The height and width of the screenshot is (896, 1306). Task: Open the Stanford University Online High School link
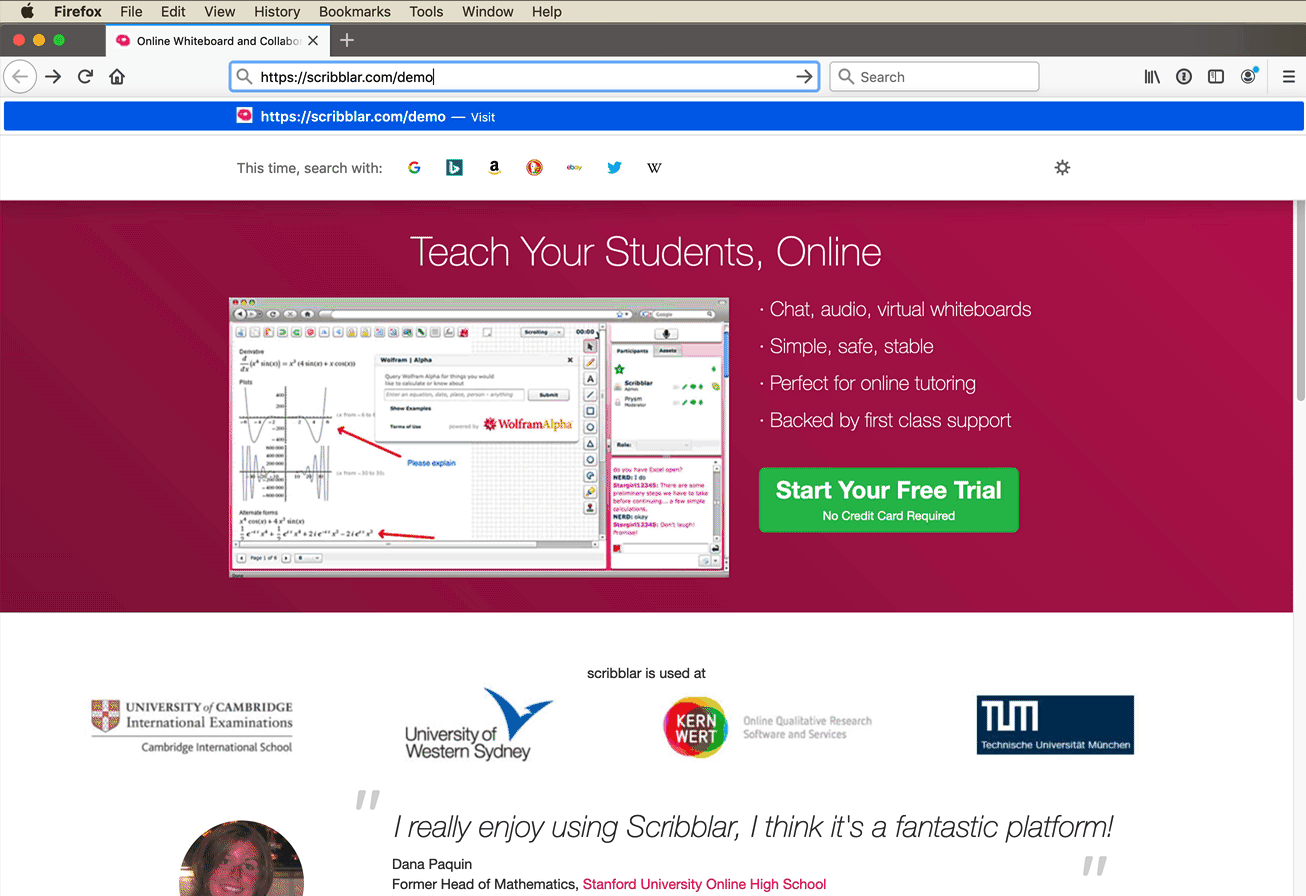click(704, 884)
